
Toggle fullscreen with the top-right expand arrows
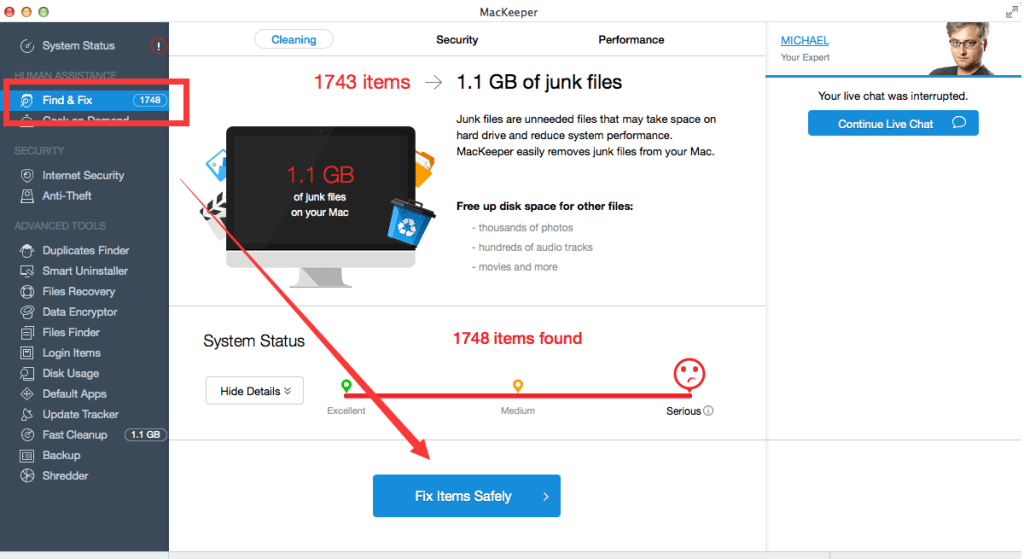pyautogui.click(x=1012, y=11)
